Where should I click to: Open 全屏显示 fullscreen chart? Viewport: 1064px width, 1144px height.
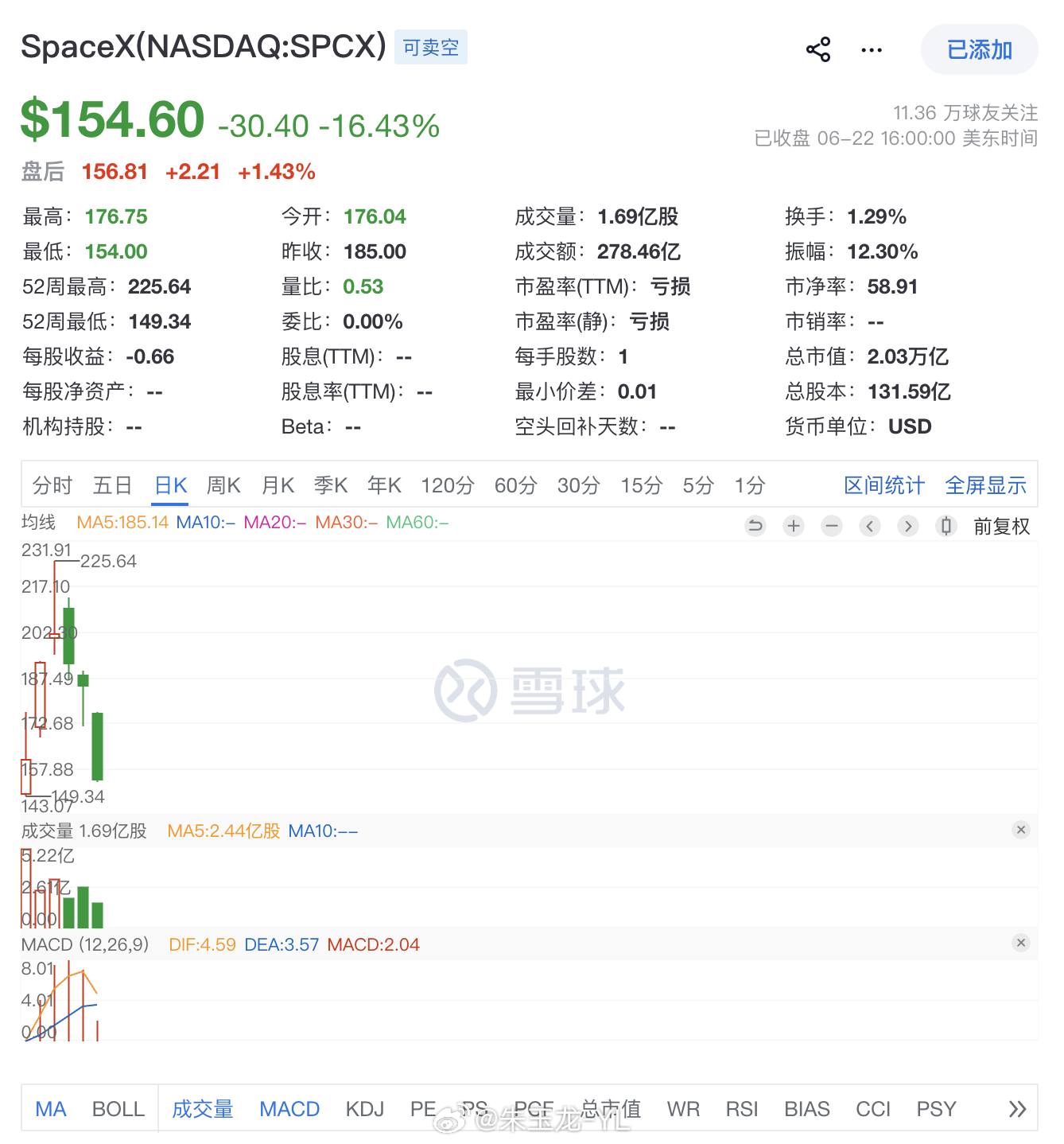click(x=985, y=485)
